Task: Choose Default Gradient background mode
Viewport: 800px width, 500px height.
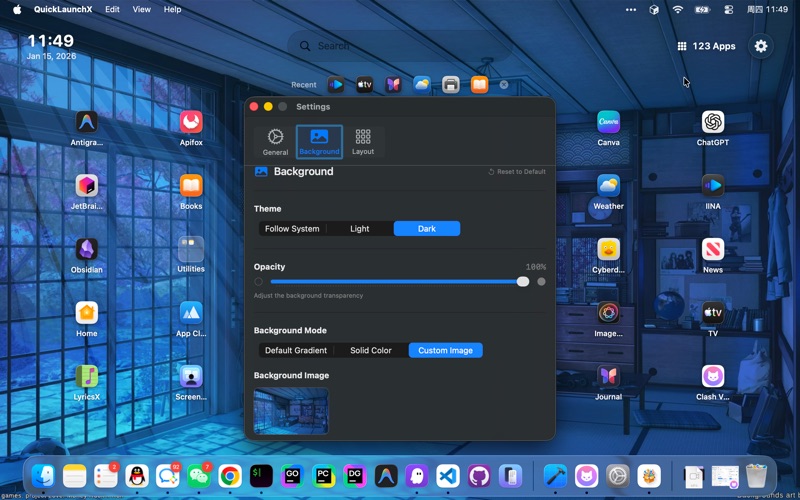Action: 296,351
